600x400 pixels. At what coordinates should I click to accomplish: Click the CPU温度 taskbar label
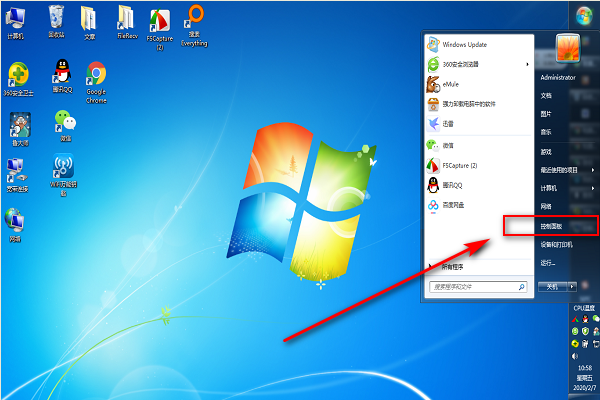click(x=584, y=308)
